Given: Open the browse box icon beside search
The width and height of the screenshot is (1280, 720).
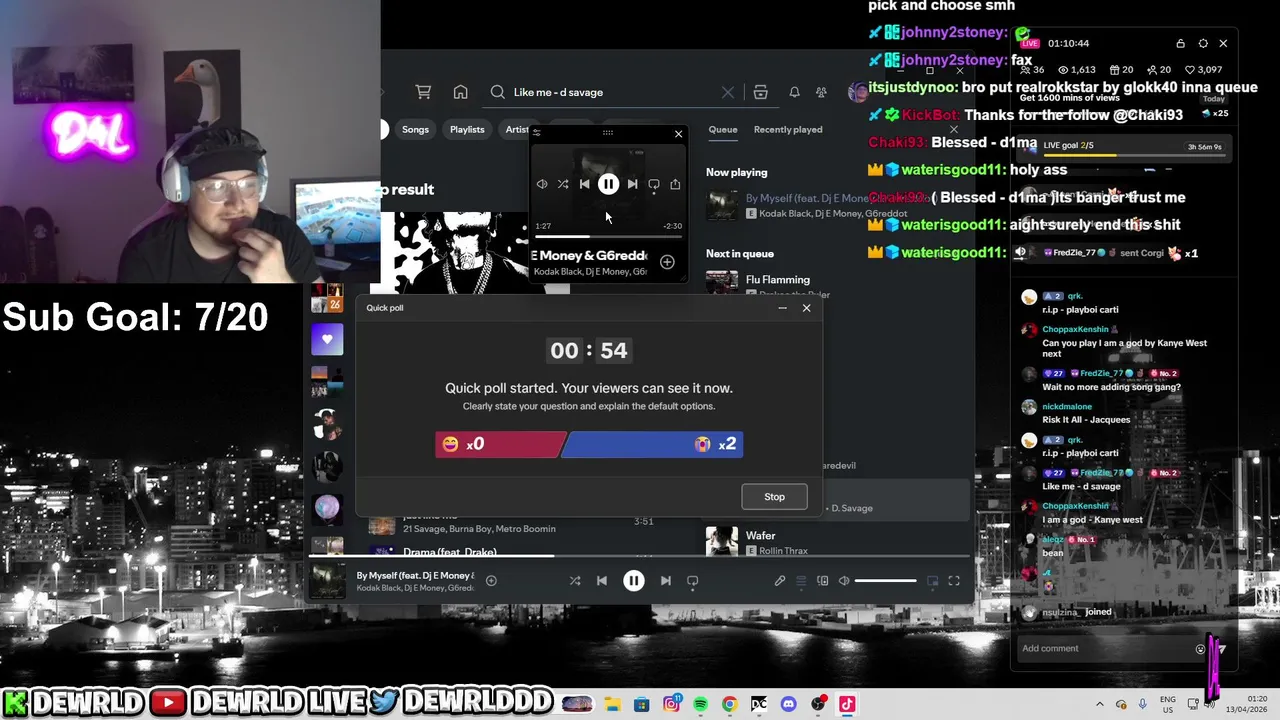Looking at the screenshot, I should [760, 92].
